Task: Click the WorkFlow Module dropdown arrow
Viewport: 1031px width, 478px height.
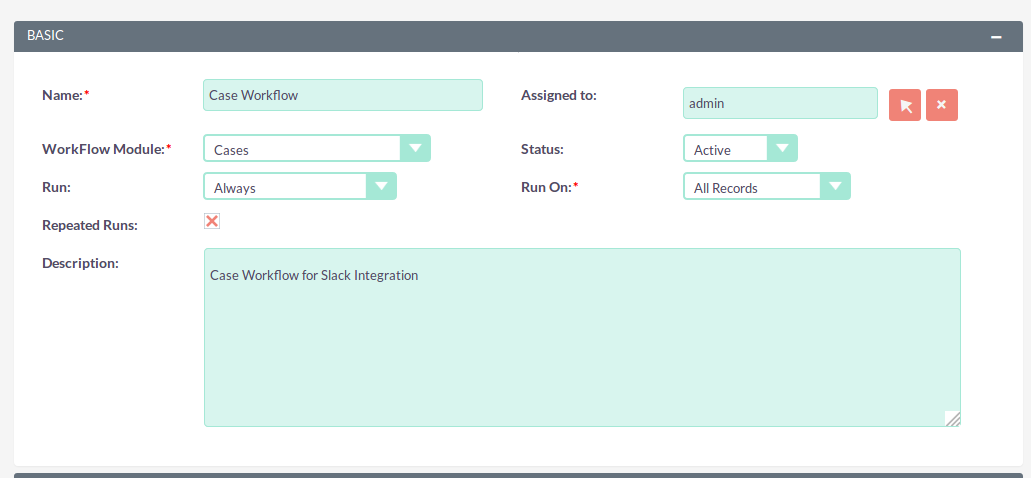Action: (415, 148)
